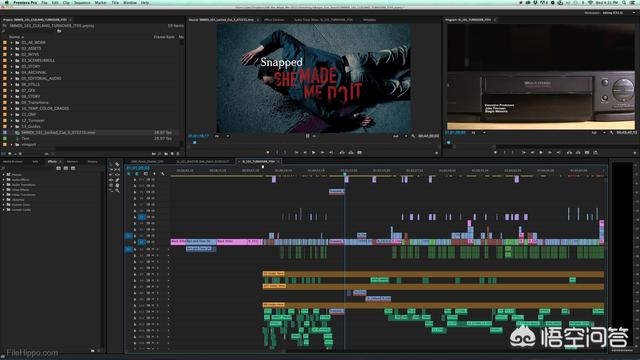Sort by Frame Rate column header
Viewport: 640px width, 360px height.
[164, 37]
